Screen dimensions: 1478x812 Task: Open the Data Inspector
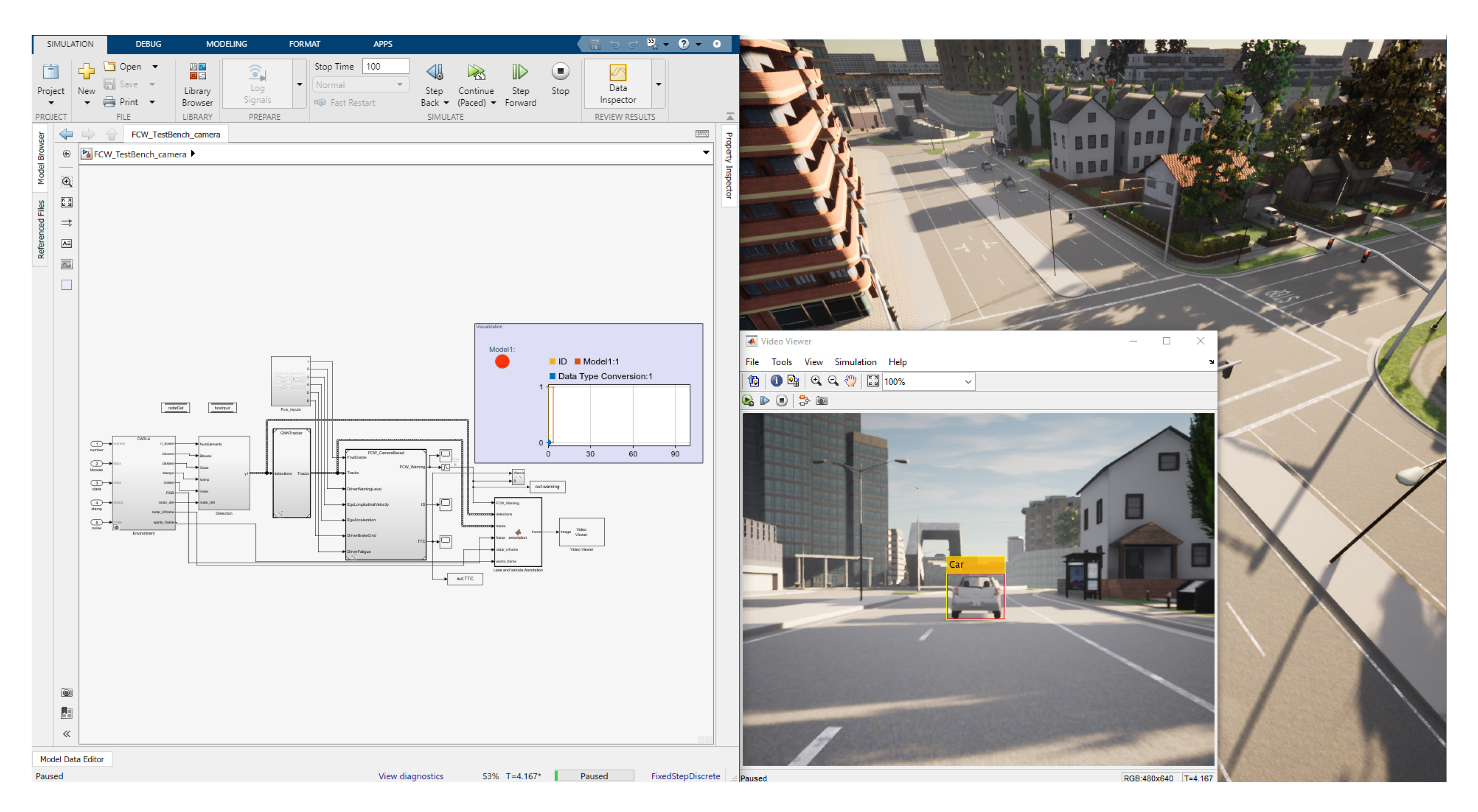(x=617, y=84)
